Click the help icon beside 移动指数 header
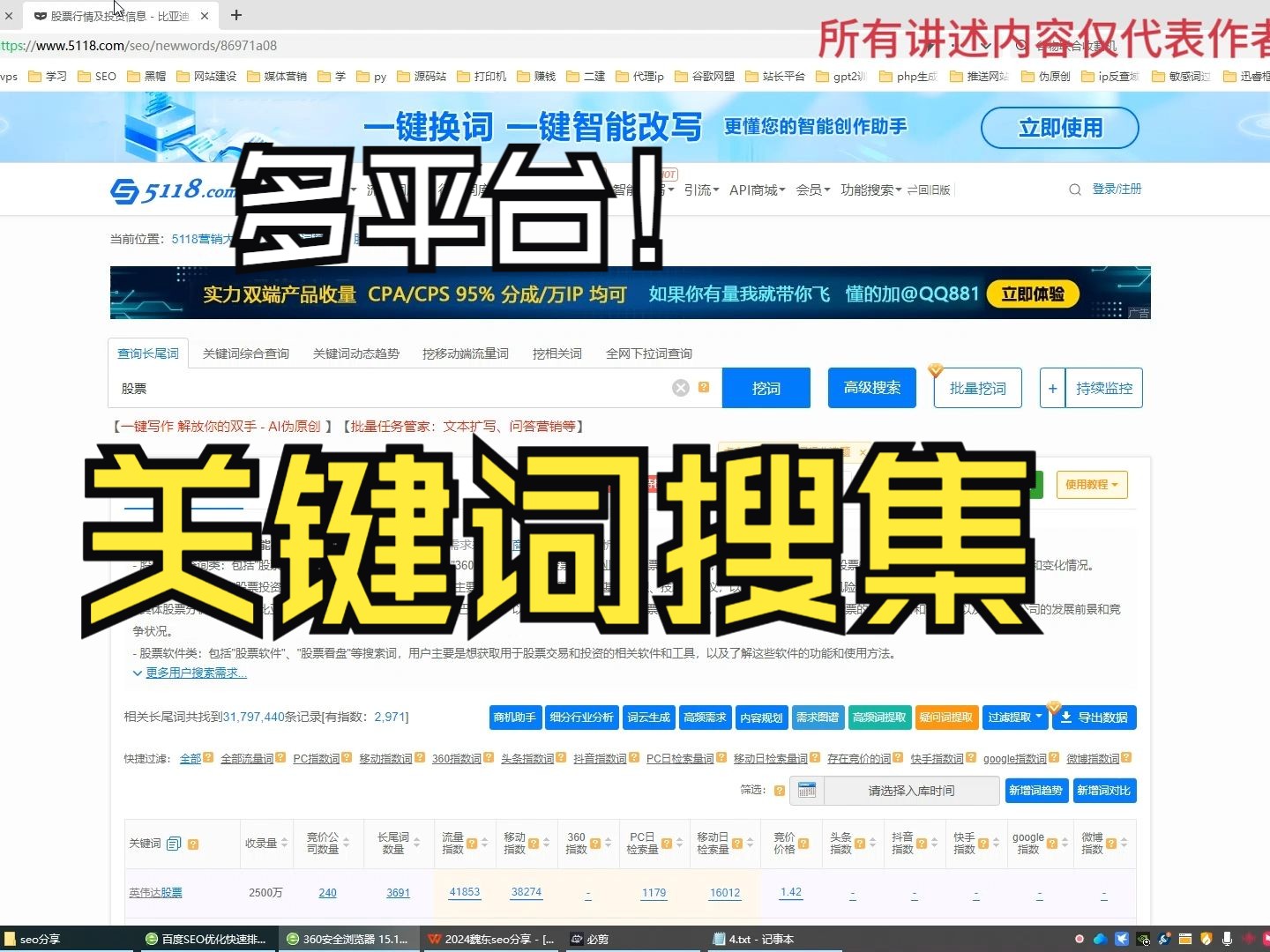1270x952 pixels. pos(534,844)
